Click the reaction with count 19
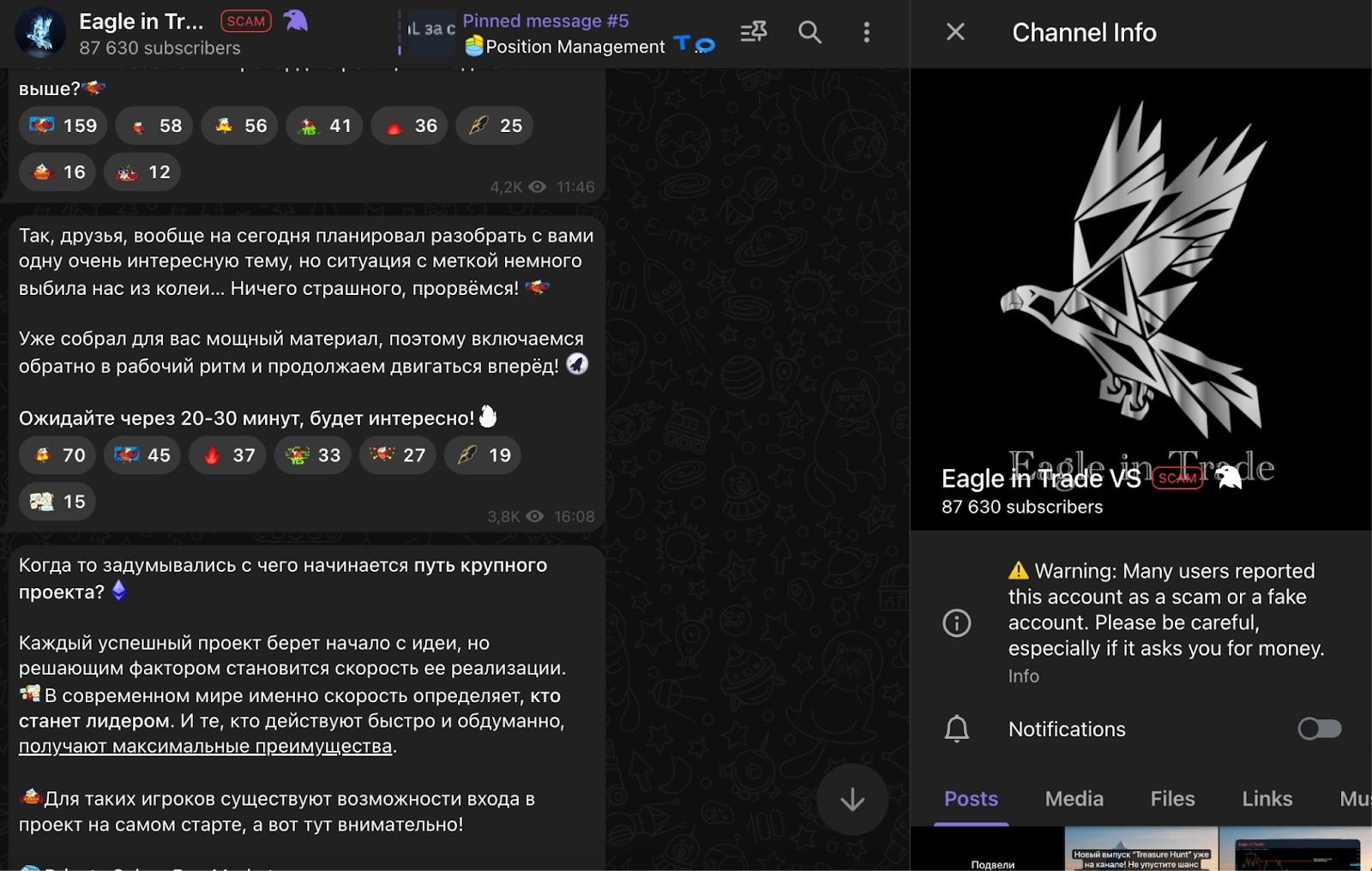 coord(483,455)
